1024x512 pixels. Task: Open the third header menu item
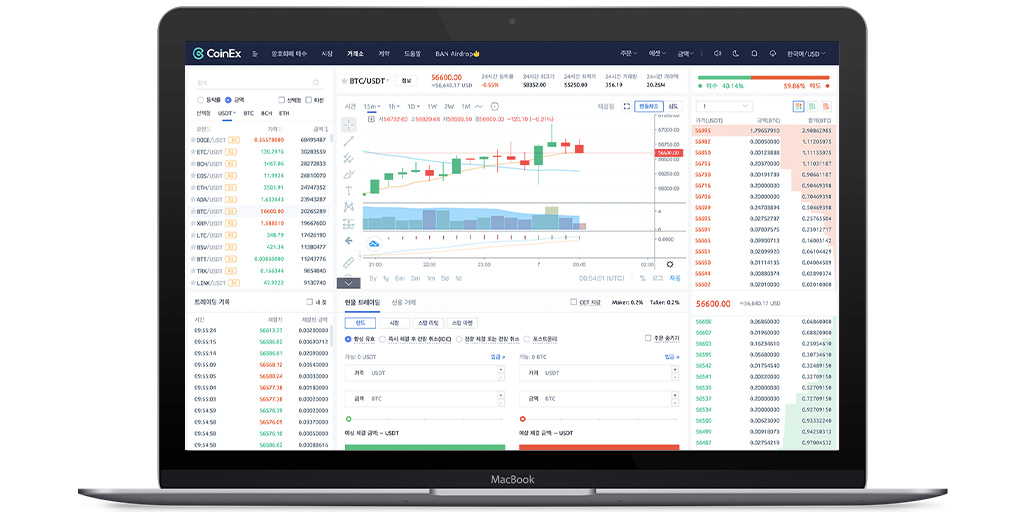tap(355, 54)
